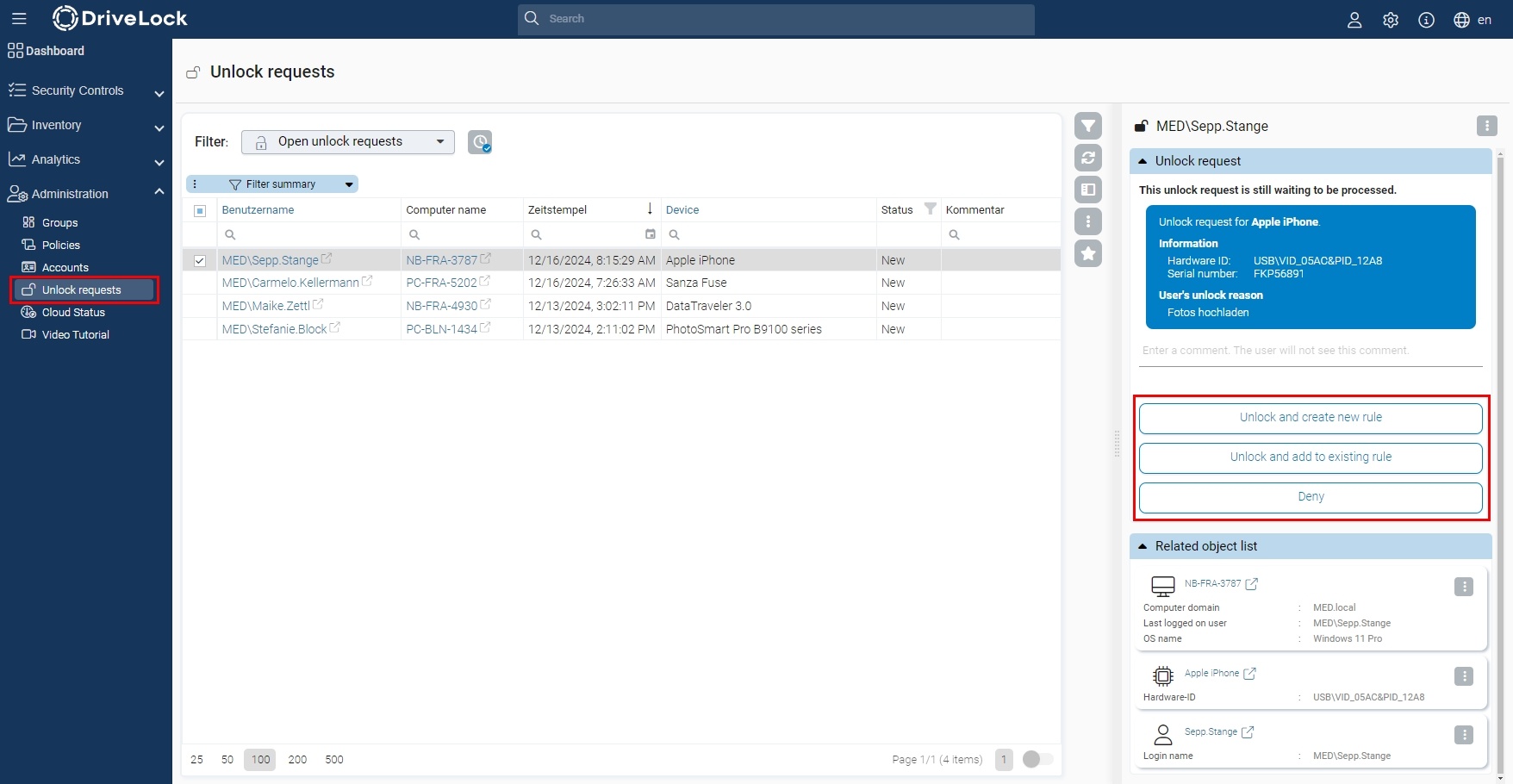
Task: Collapse the Unlock request section
Action: (x=1143, y=161)
